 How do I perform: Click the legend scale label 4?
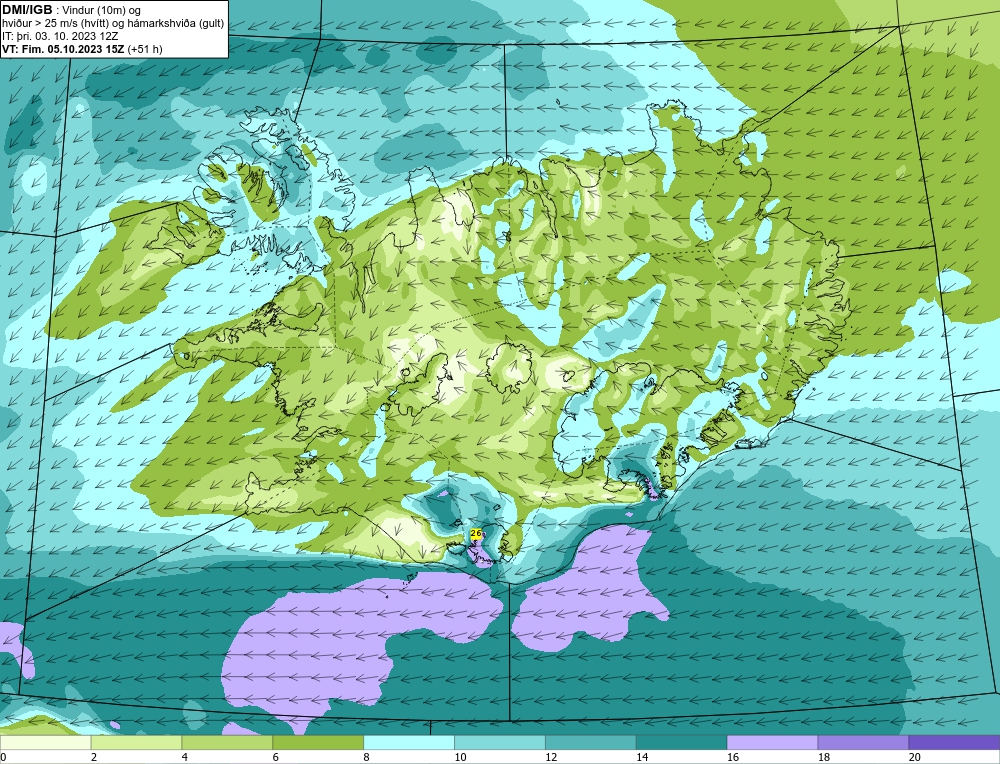(x=184, y=757)
